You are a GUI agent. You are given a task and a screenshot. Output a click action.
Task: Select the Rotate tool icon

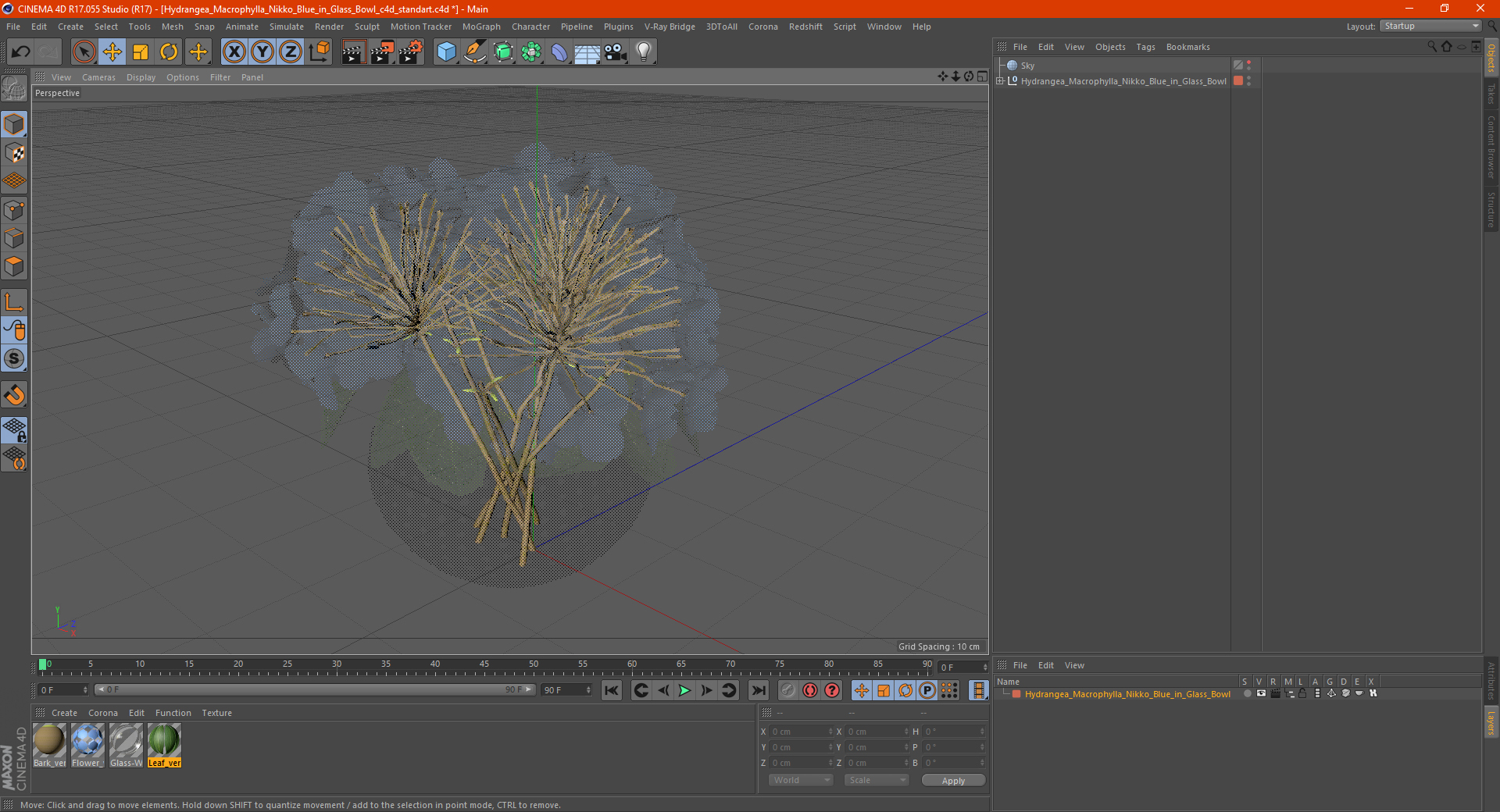[x=169, y=52]
